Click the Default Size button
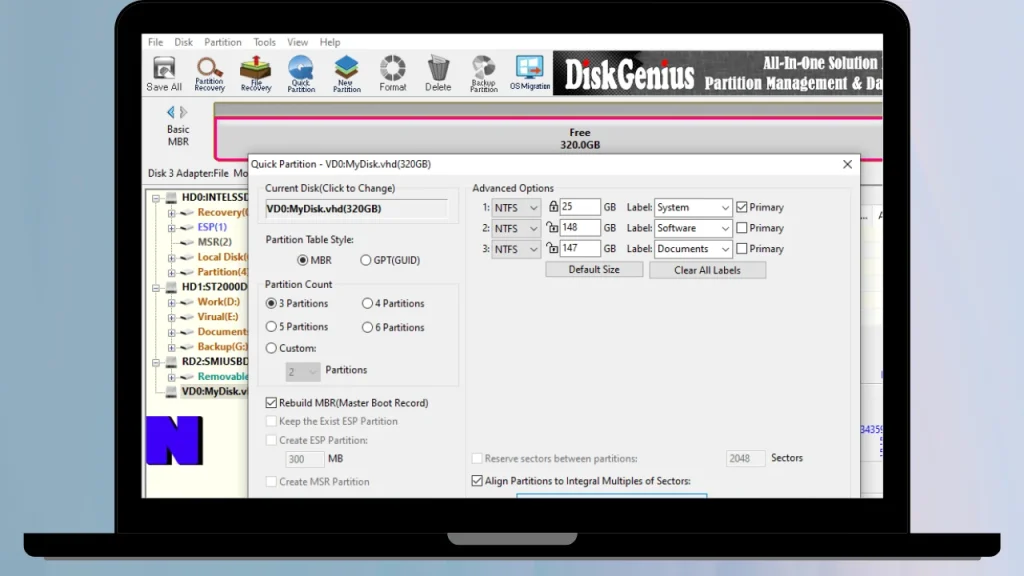Viewport: 1024px width, 576px height. point(594,270)
